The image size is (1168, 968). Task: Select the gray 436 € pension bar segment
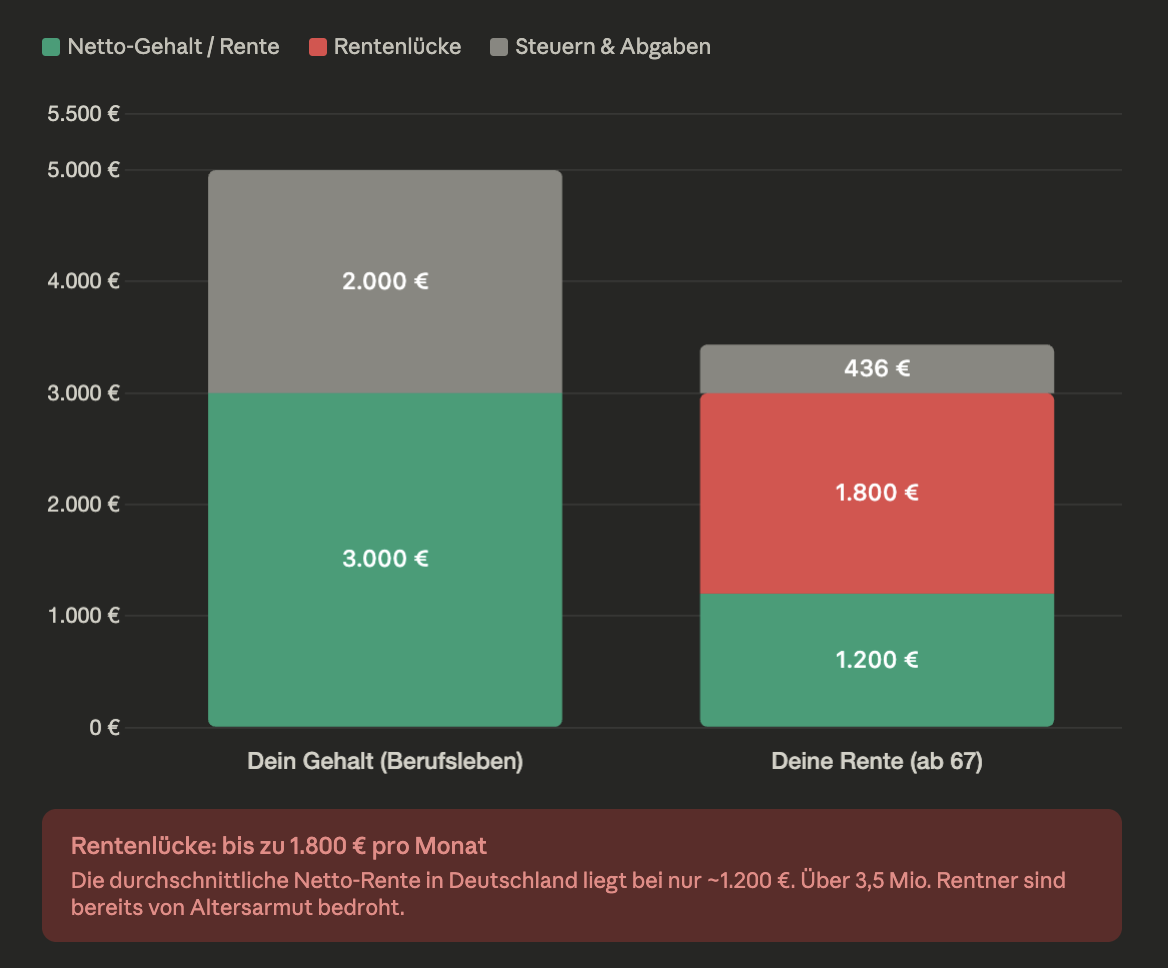877,369
